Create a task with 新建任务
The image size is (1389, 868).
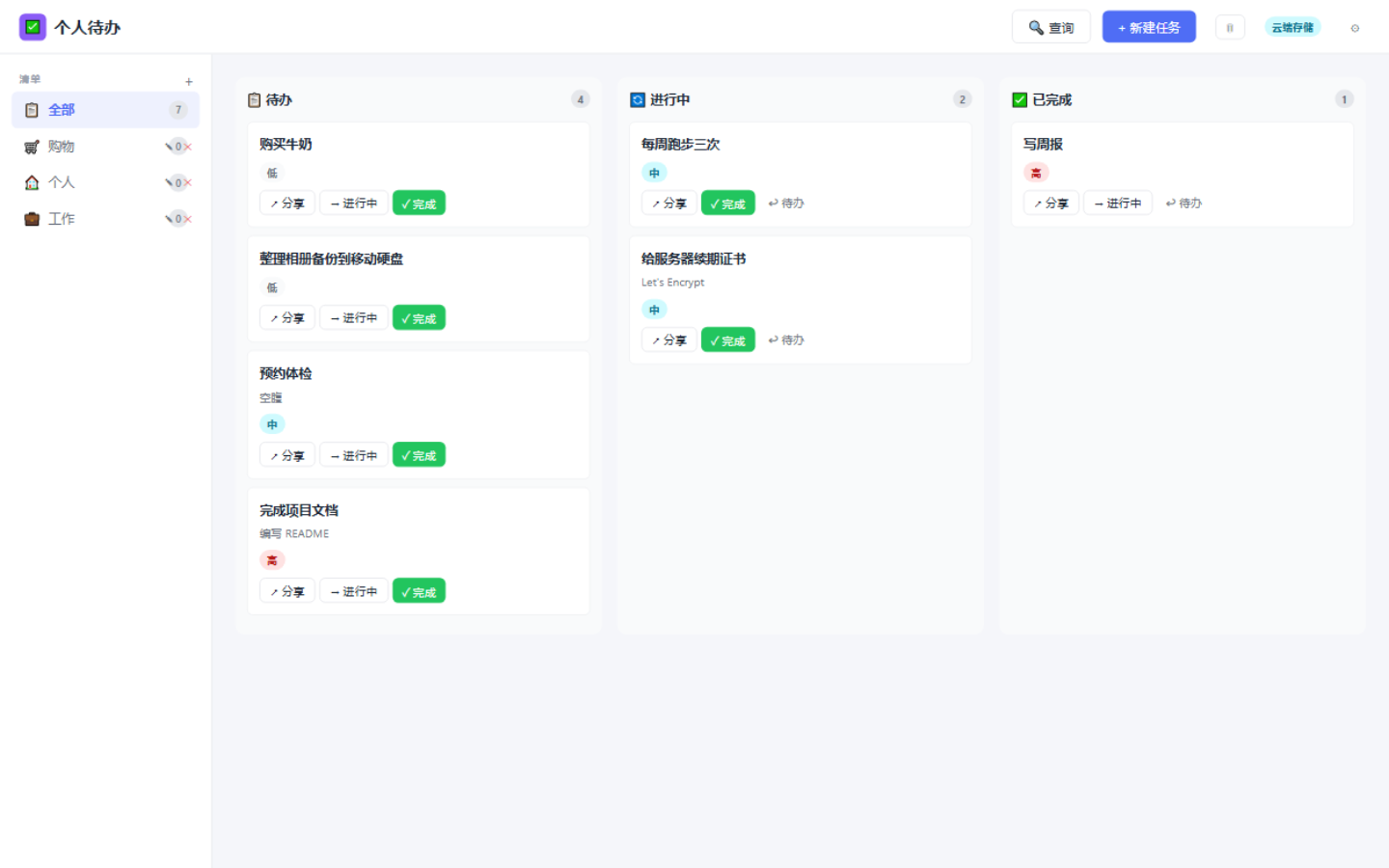(1149, 27)
